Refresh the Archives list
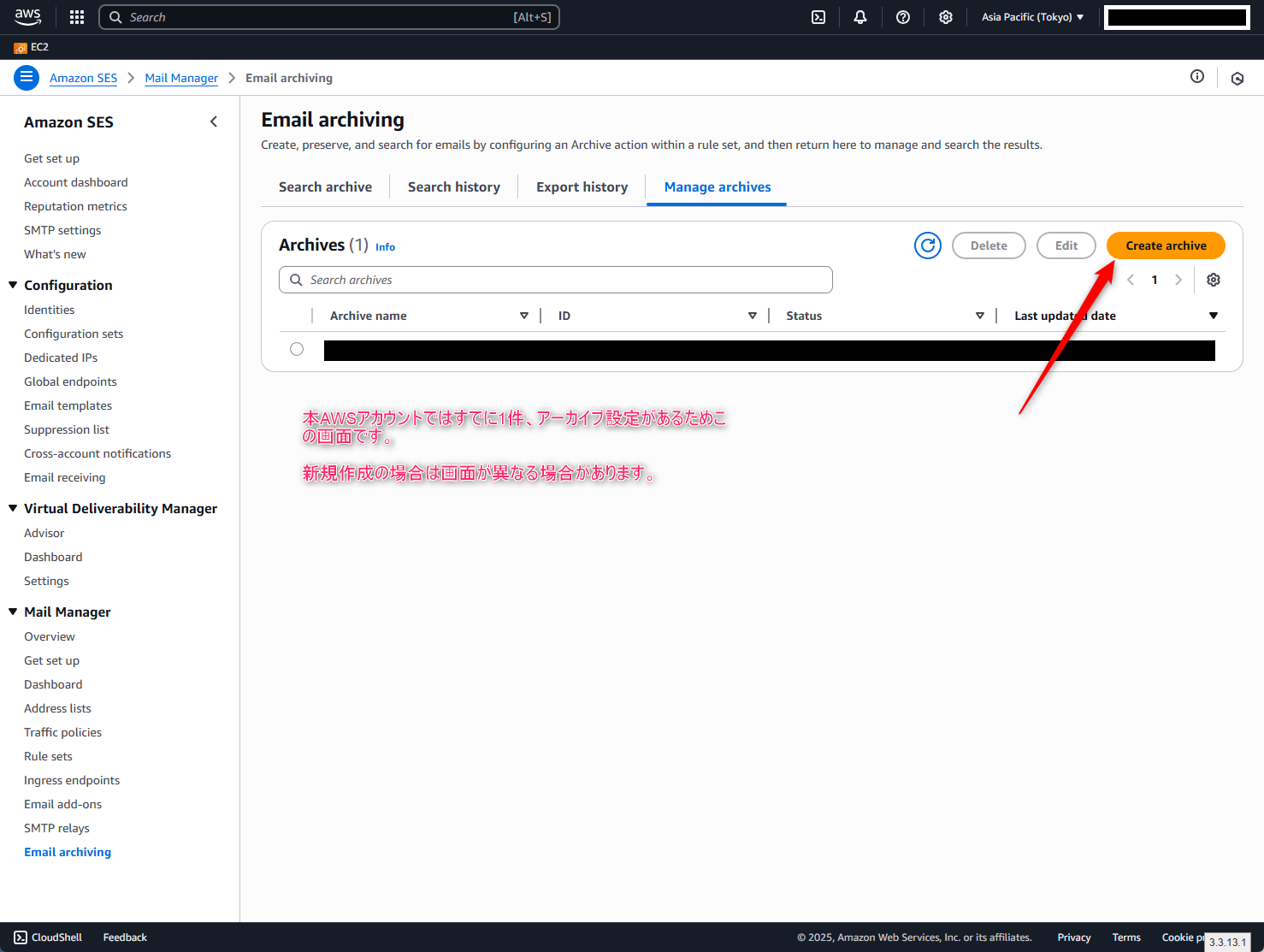The image size is (1264, 952). 928,245
